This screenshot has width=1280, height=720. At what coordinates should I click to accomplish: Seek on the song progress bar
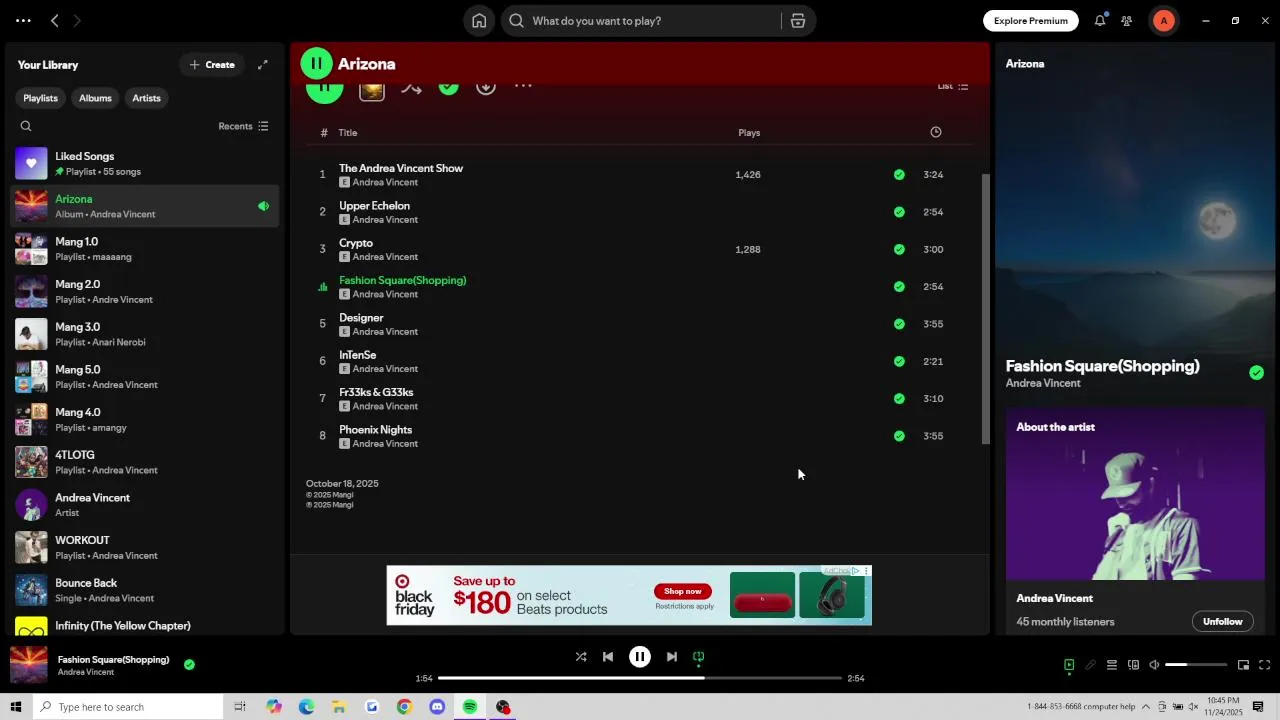coord(640,678)
